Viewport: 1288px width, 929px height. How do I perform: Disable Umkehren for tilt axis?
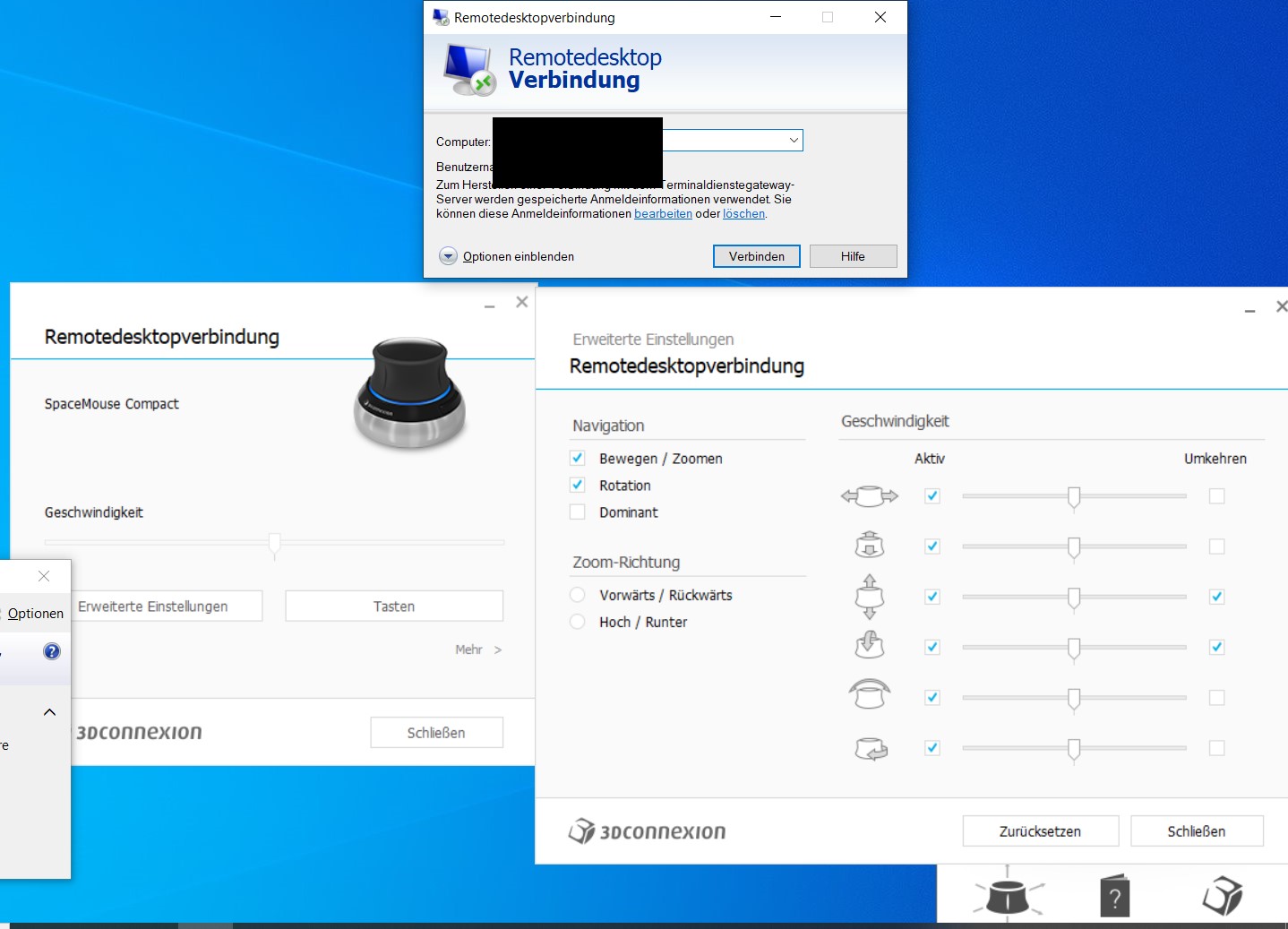(x=1216, y=647)
